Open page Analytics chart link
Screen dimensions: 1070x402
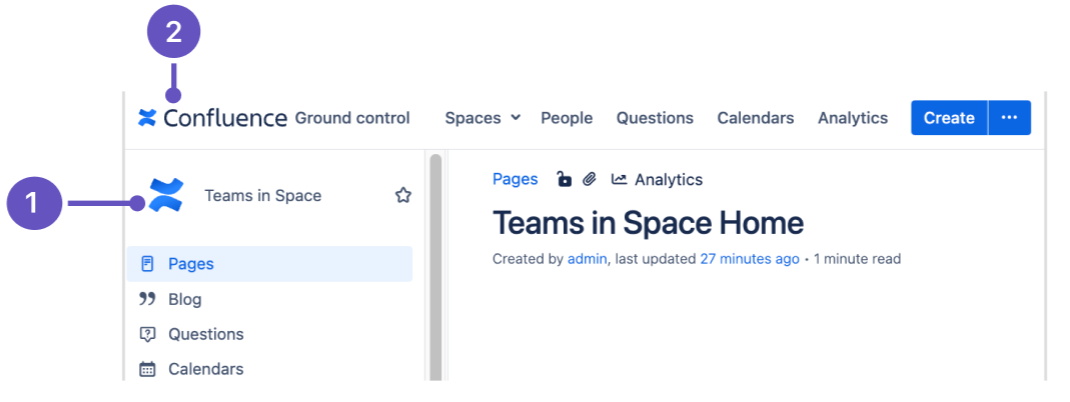click(x=657, y=180)
